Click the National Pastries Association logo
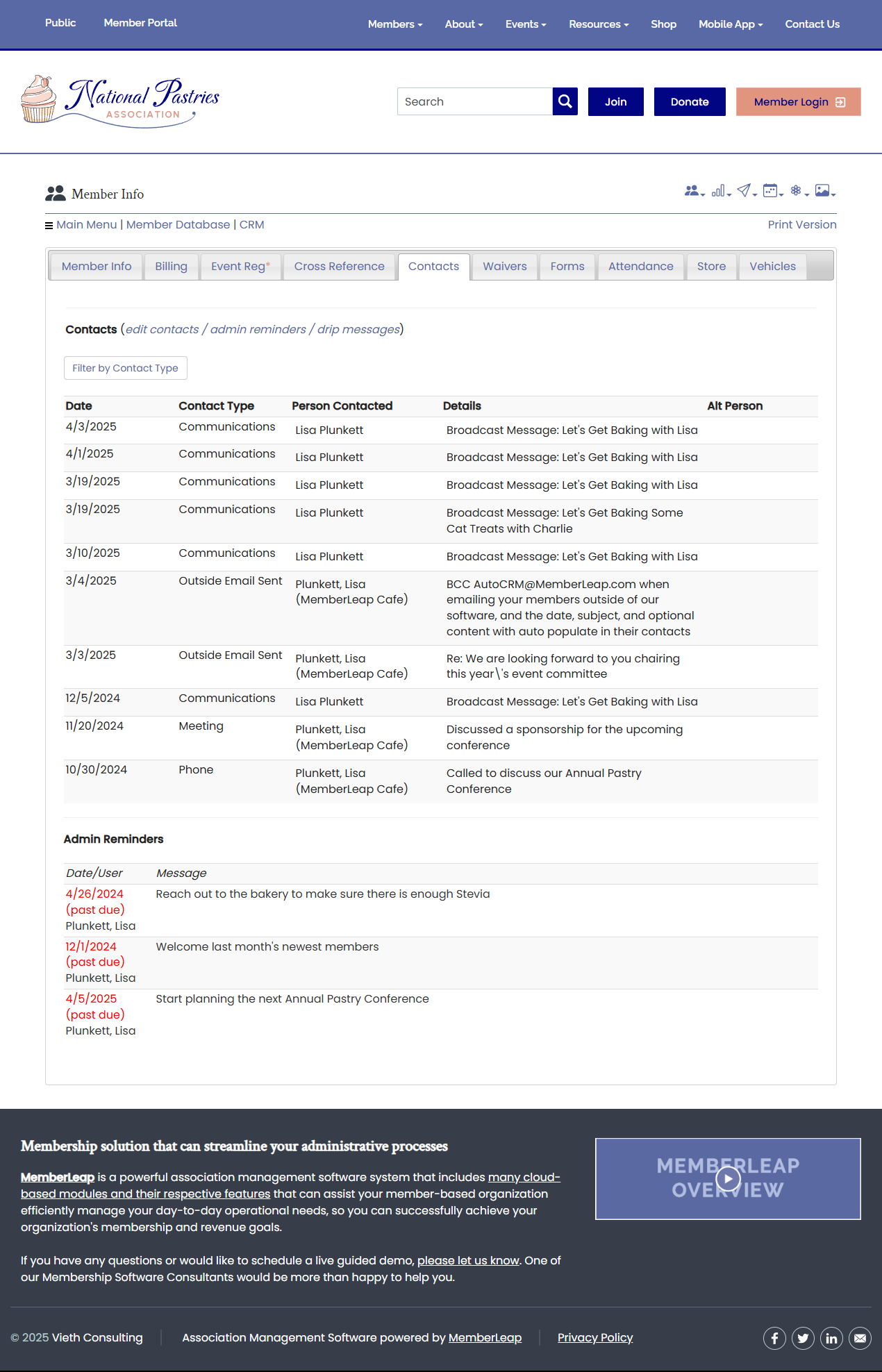This screenshot has height=1372, width=882. click(x=120, y=101)
